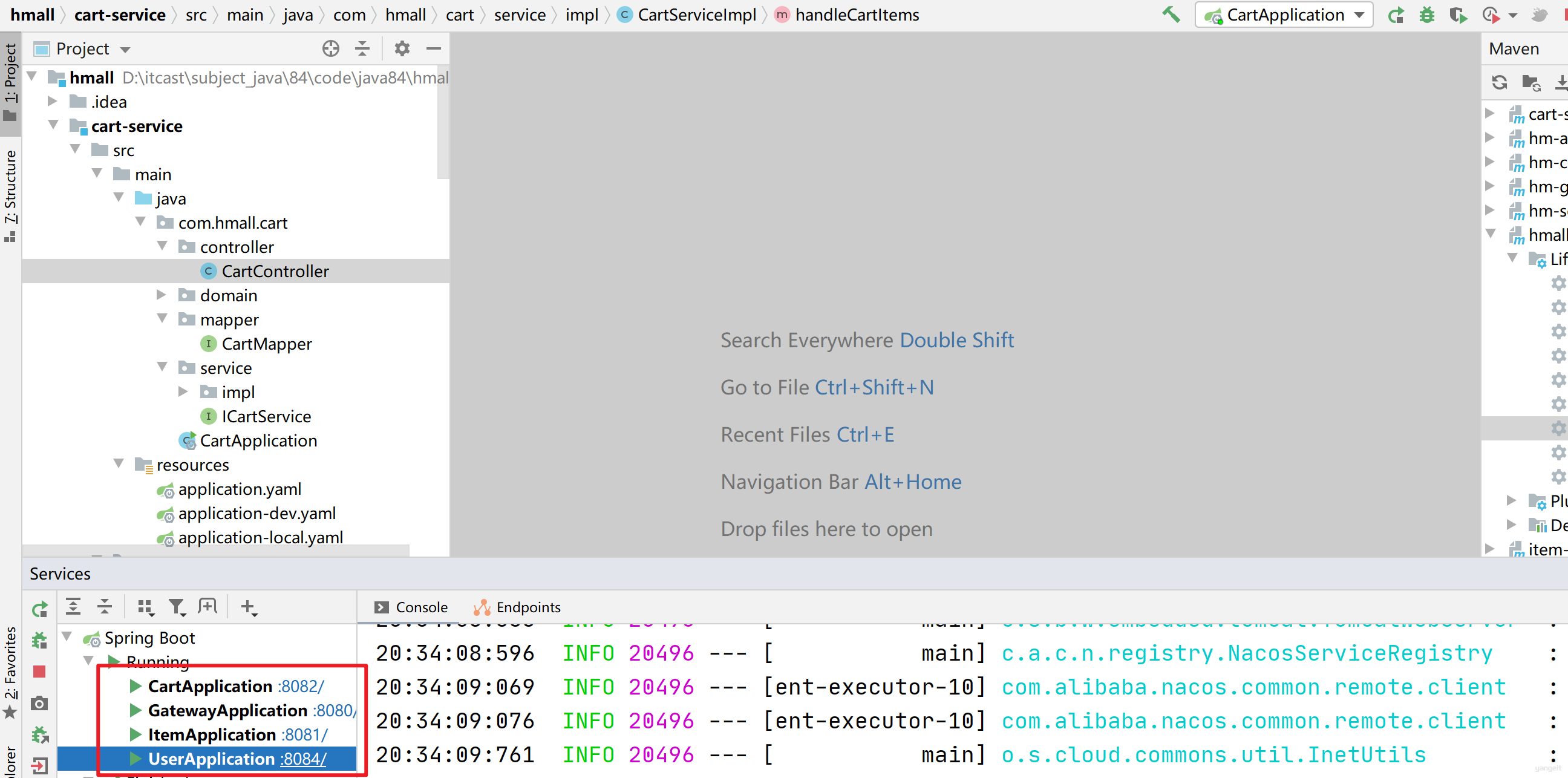Open the 7: Structure tool window tab

10,195
